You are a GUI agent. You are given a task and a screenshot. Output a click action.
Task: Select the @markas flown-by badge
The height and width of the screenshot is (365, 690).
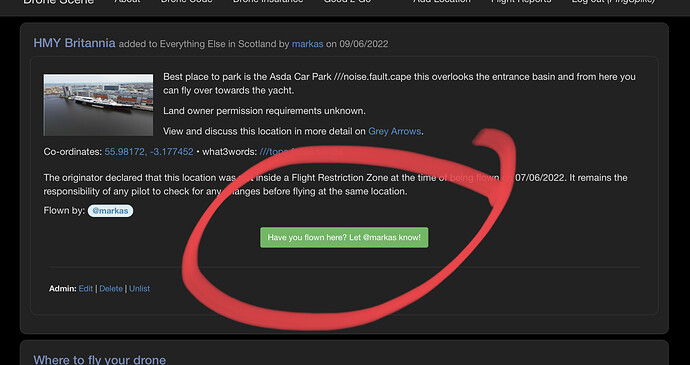coord(110,211)
